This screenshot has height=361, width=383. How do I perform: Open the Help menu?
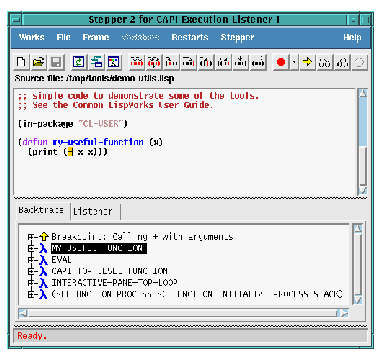coord(352,37)
